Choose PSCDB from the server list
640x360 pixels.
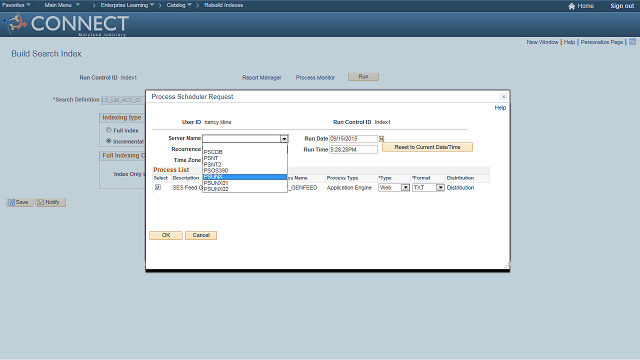(245, 152)
